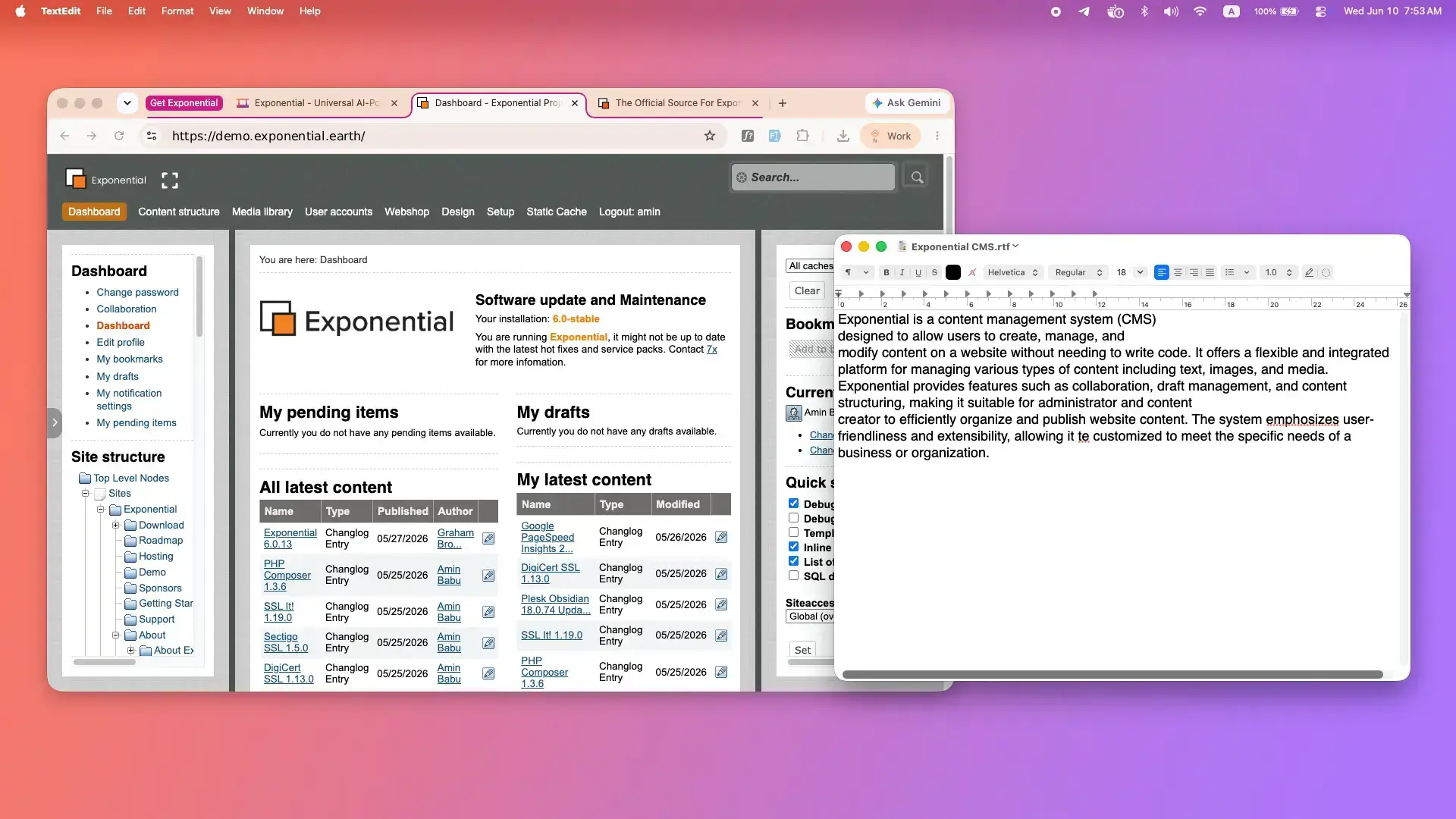
Task: Open the browser downloads icon
Action: click(x=843, y=136)
